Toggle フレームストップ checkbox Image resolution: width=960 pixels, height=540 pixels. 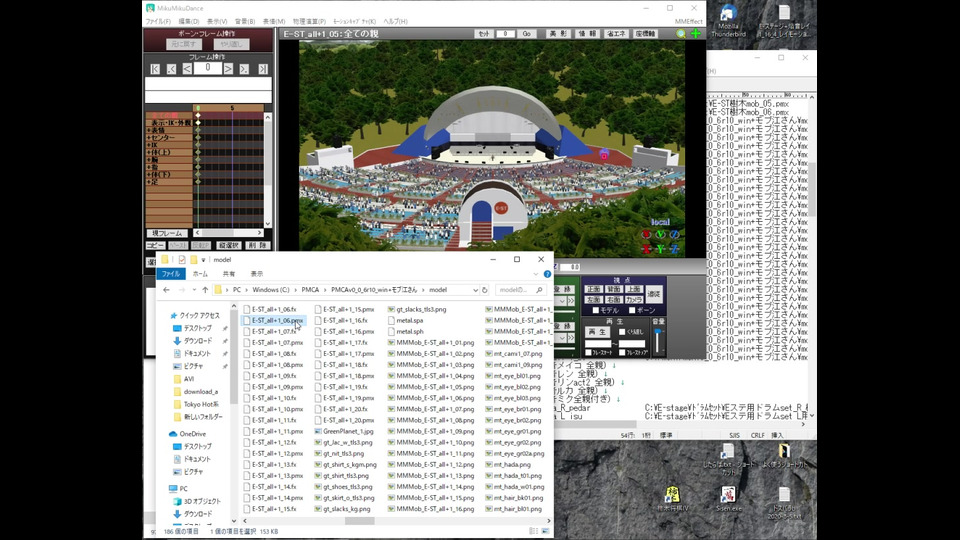[622, 353]
